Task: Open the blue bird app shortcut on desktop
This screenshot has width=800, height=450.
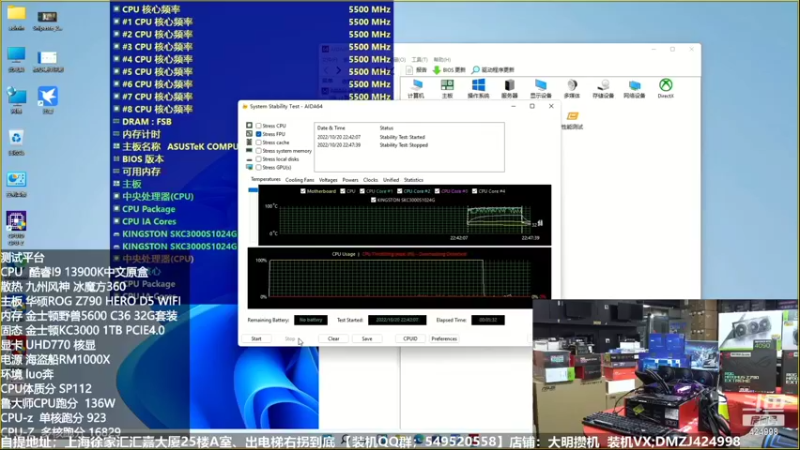Action: tap(47, 96)
